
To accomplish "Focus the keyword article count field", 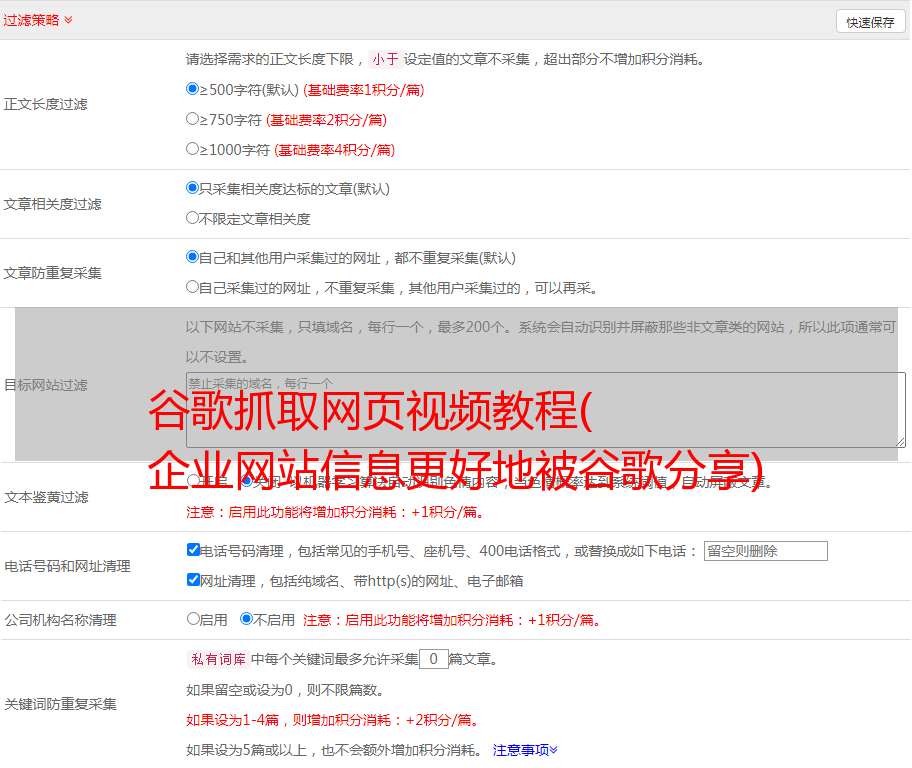I will pos(433,659).
